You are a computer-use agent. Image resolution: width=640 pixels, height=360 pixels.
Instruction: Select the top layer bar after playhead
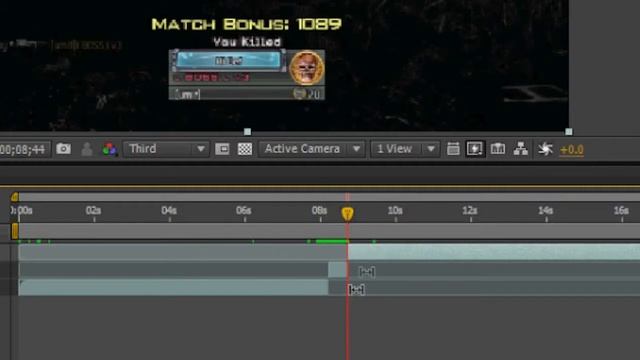tap(494, 252)
